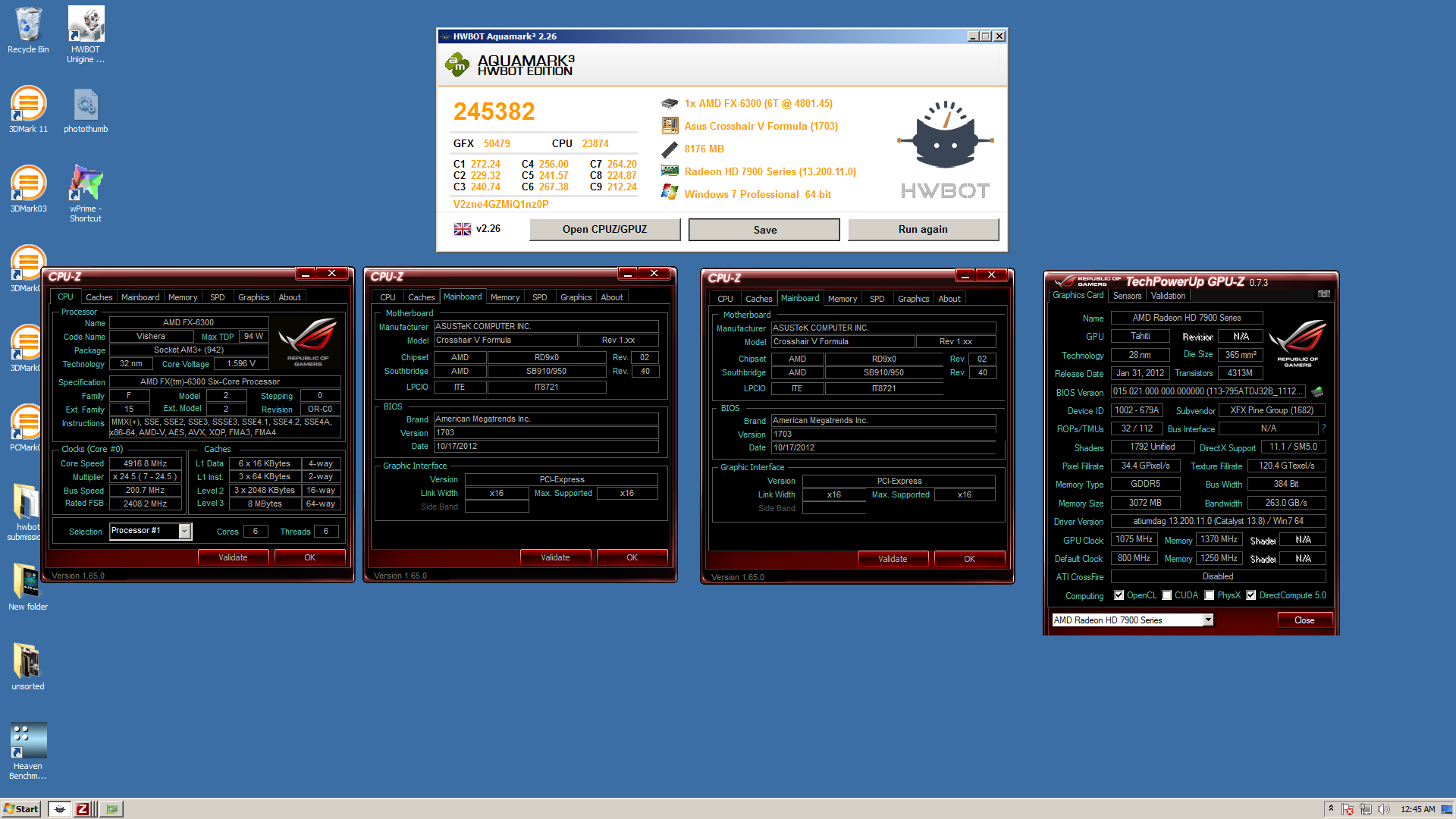Image resolution: width=1456 pixels, height=819 pixels.
Task: Show hidden system tray icons
Action: pyautogui.click(x=1331, y=809)
